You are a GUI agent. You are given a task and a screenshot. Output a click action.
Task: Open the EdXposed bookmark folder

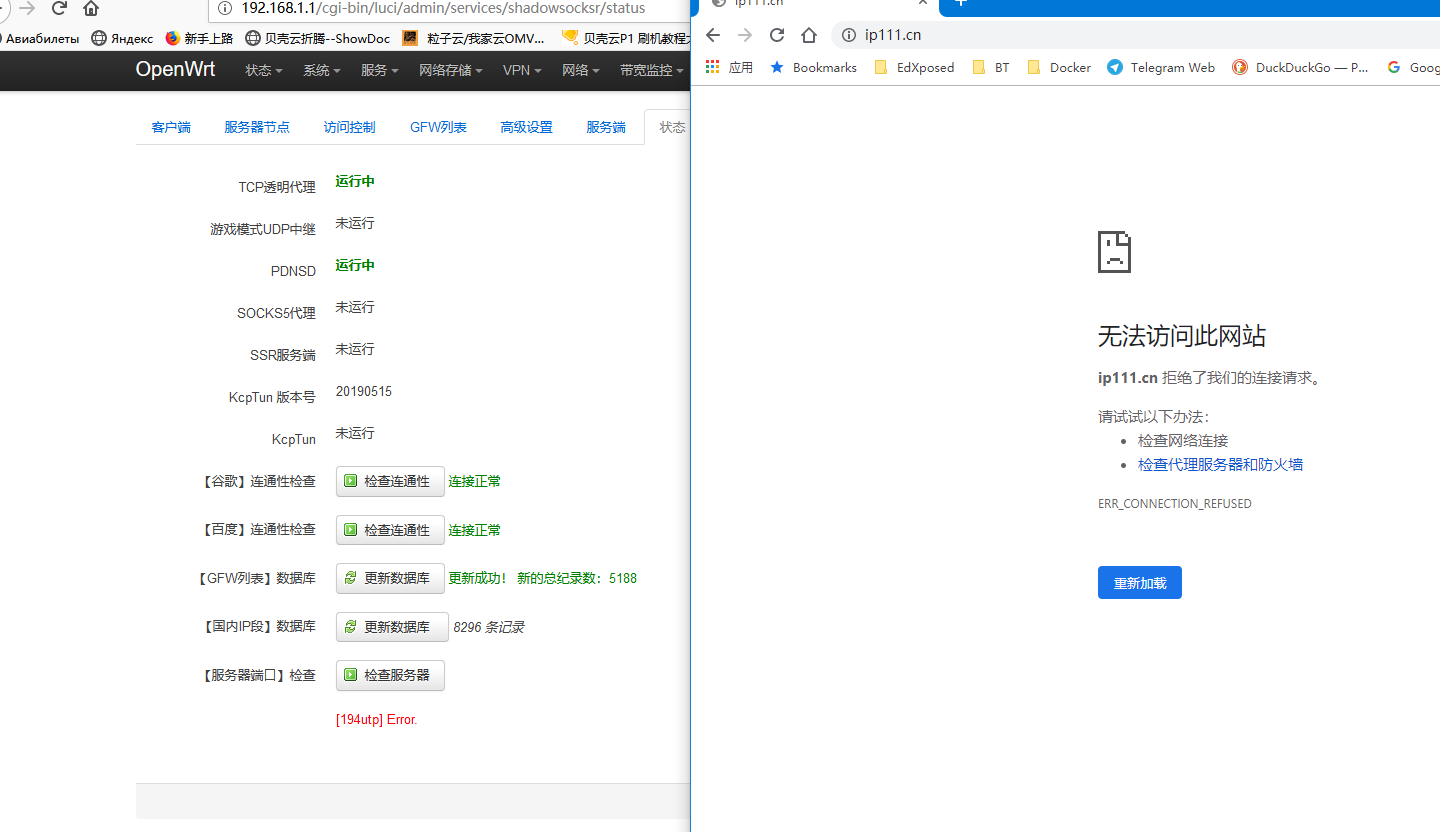point(914,67)
